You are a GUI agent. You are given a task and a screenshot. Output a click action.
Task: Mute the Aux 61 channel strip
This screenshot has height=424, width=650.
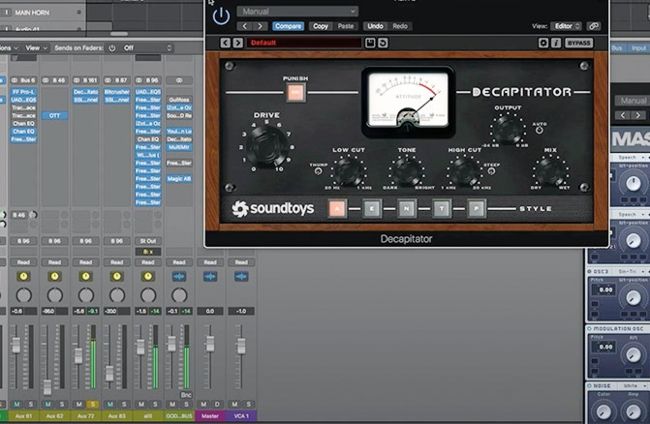(15, 403)
